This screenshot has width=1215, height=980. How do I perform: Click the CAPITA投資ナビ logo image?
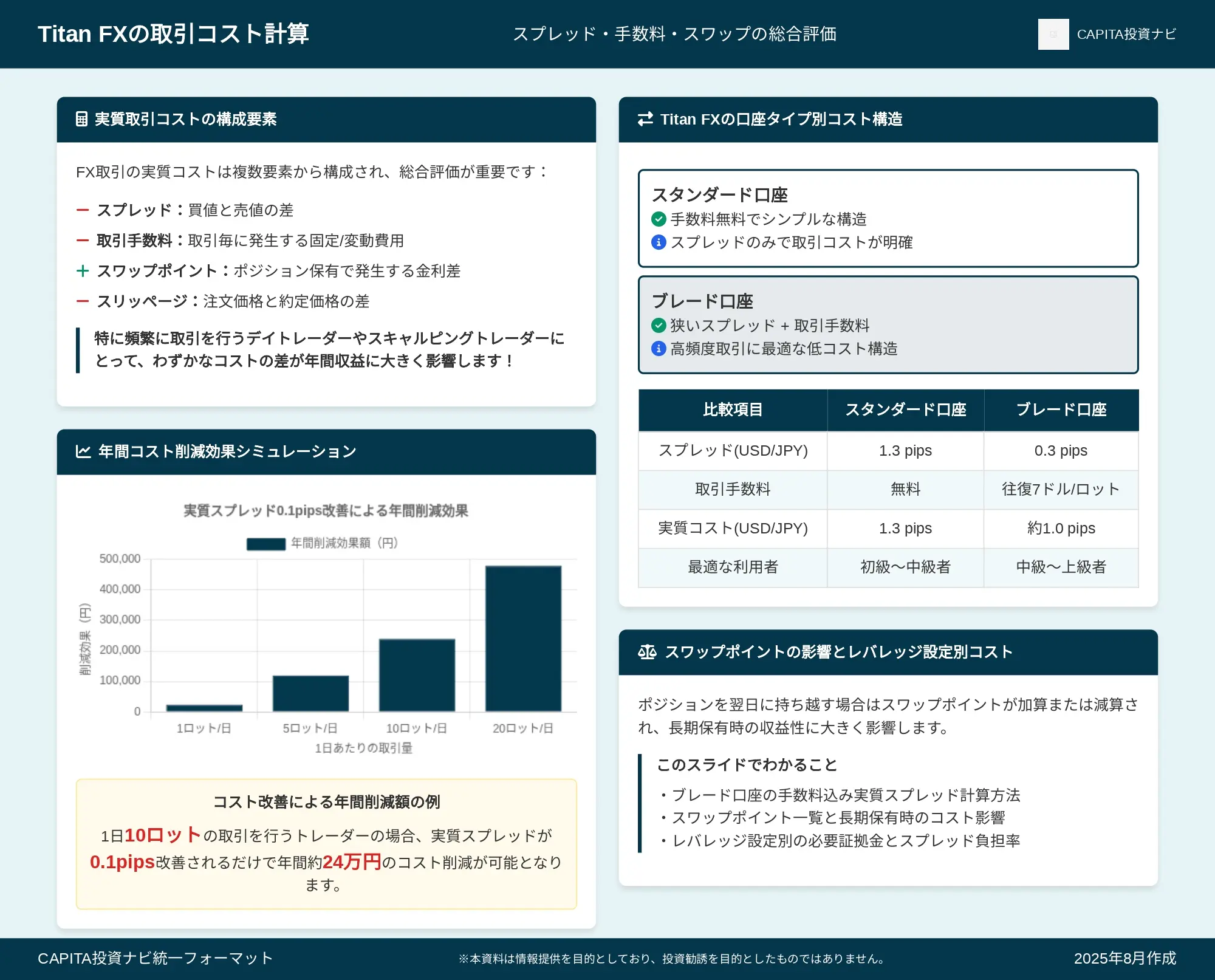tap(1053, 34)
